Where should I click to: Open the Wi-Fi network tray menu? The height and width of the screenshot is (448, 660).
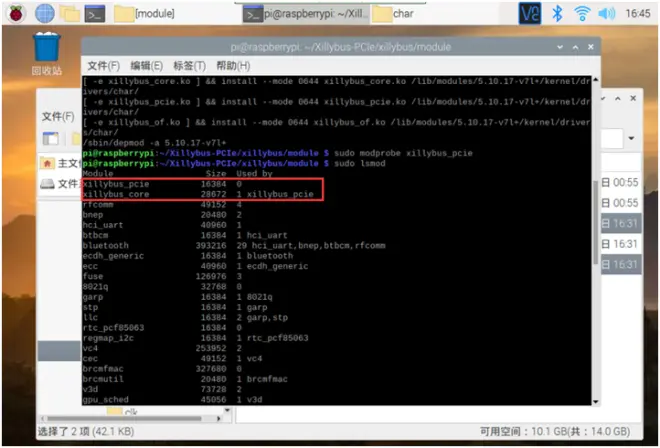tap(582, 14)
